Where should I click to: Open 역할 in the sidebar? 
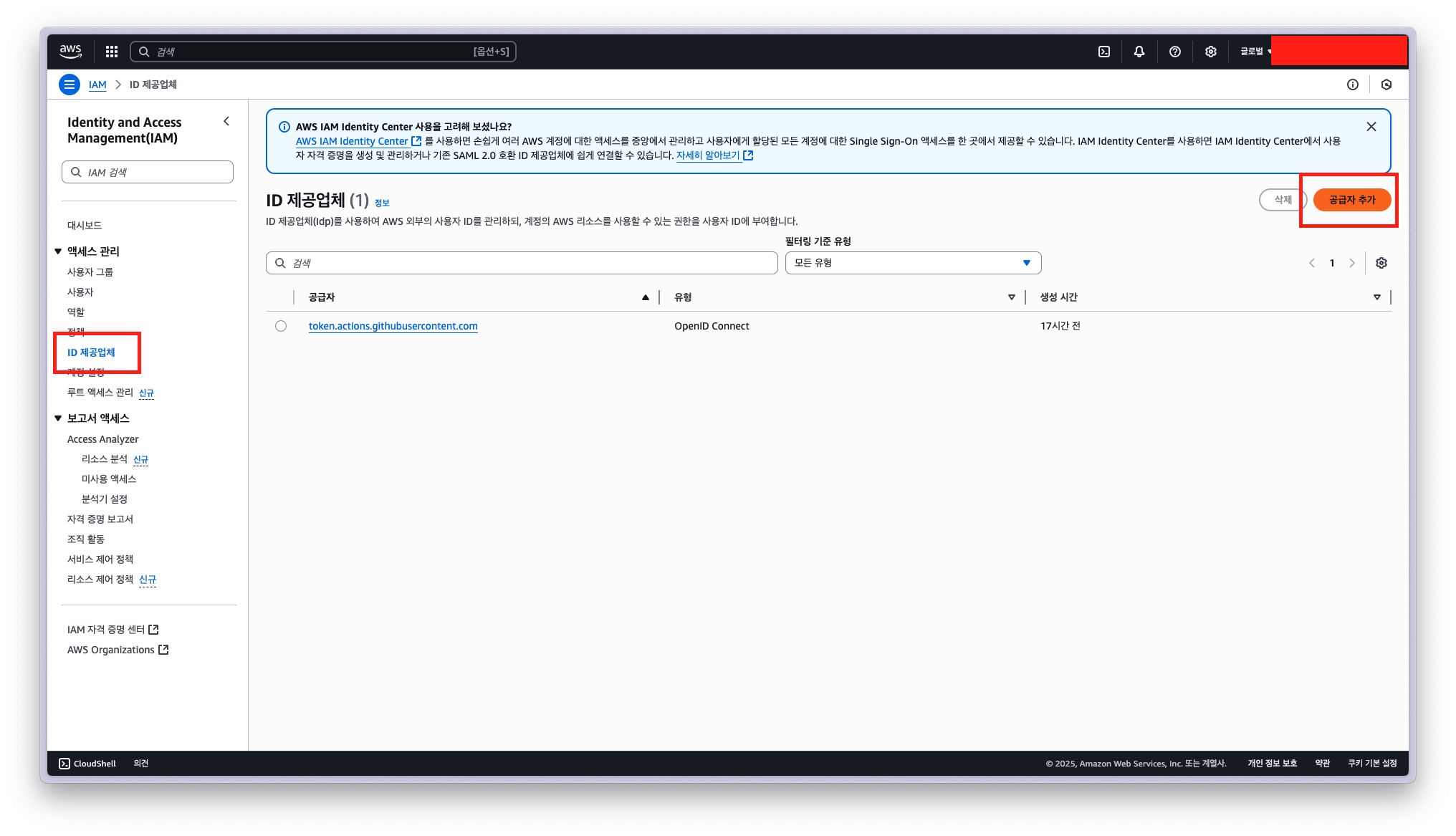76,312
